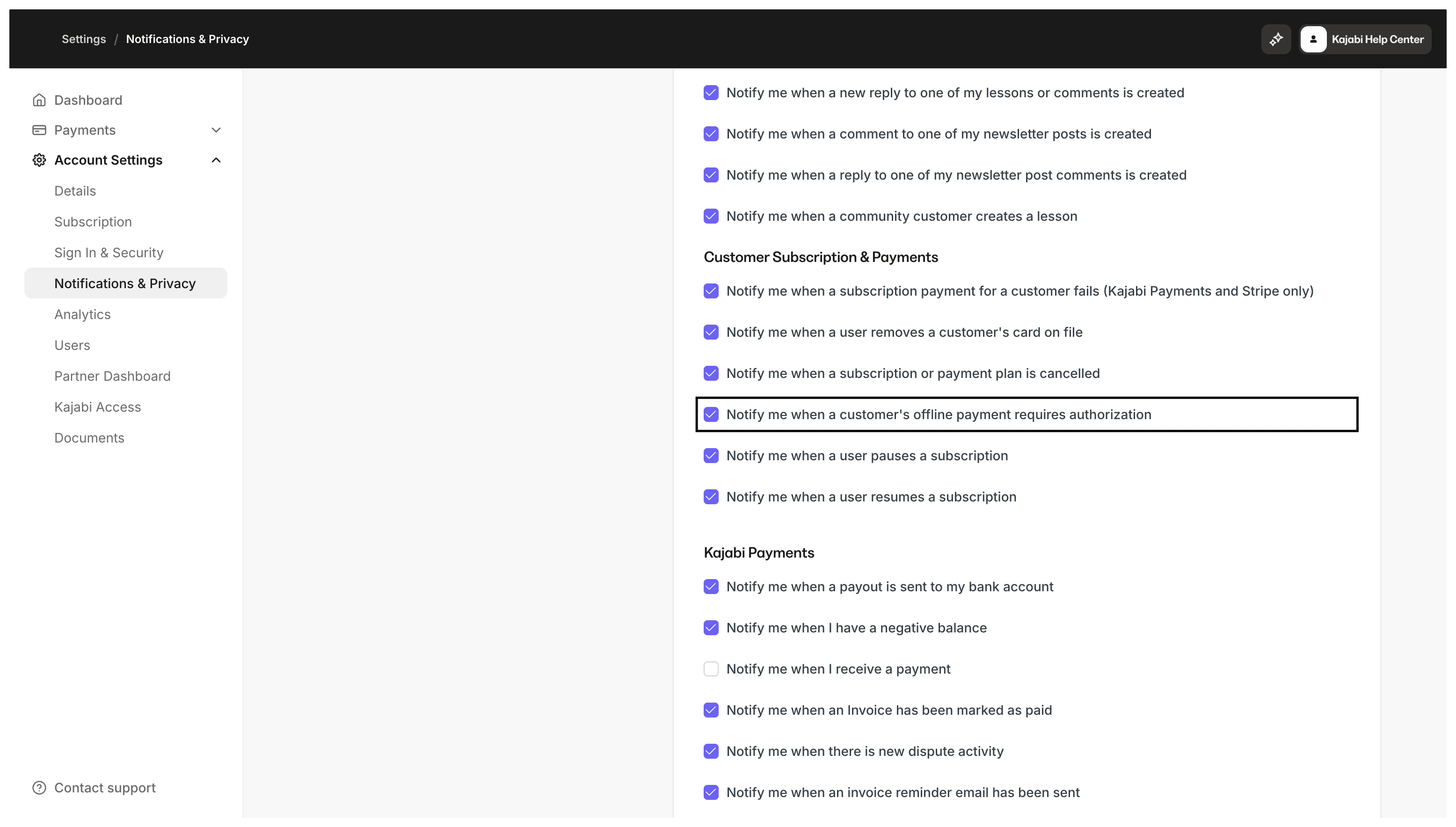Open the Partner Dashboard page

tap(112, 376)
